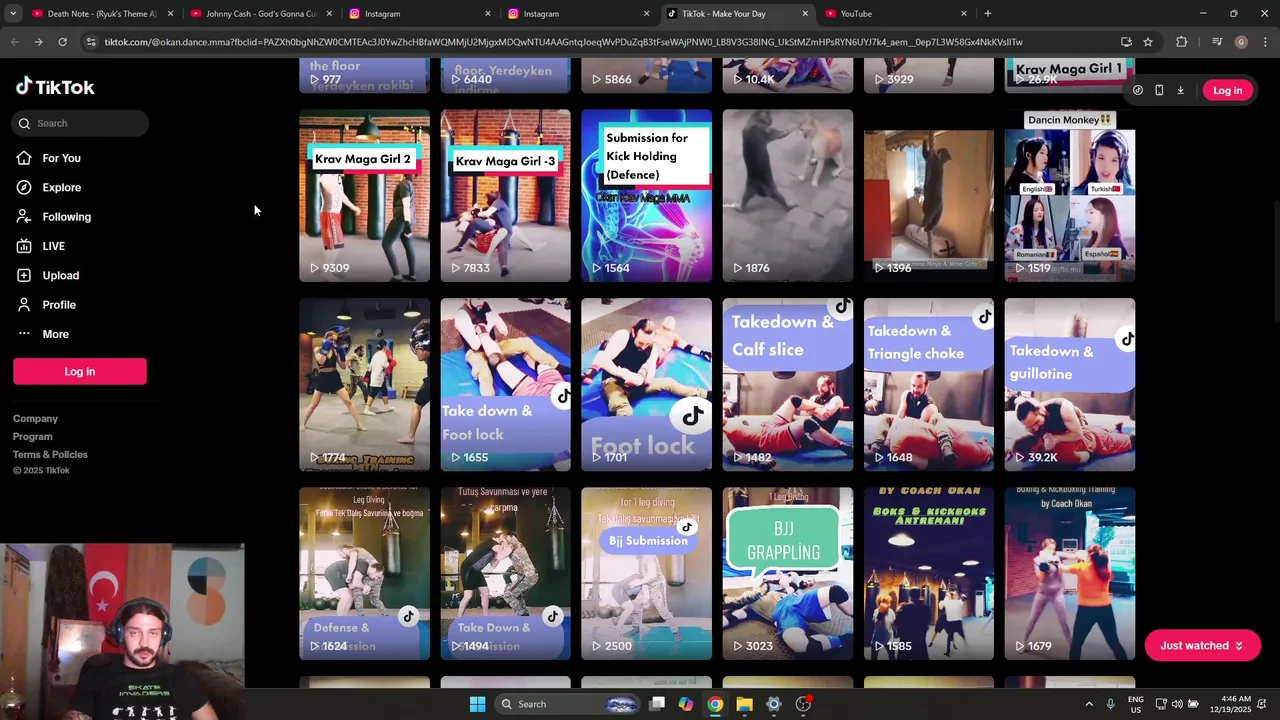This screenshot has height=720, width=1280.
Task: Switch to the YouTube tab
Action: pos(897,14)
